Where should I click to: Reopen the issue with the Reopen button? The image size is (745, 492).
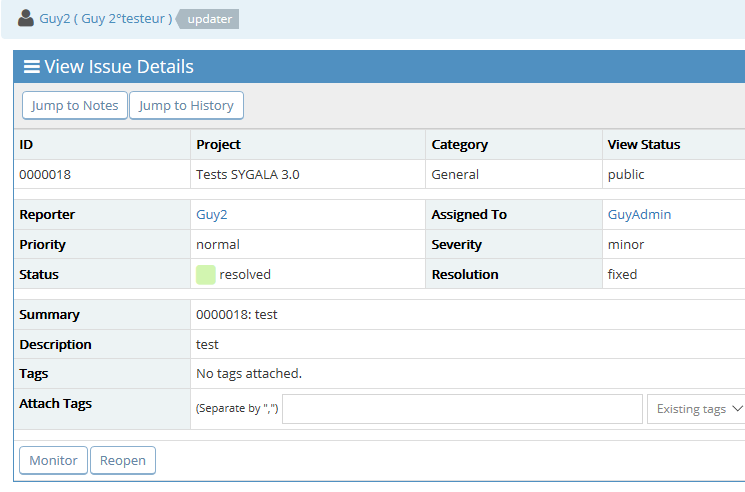coord(122,461)
